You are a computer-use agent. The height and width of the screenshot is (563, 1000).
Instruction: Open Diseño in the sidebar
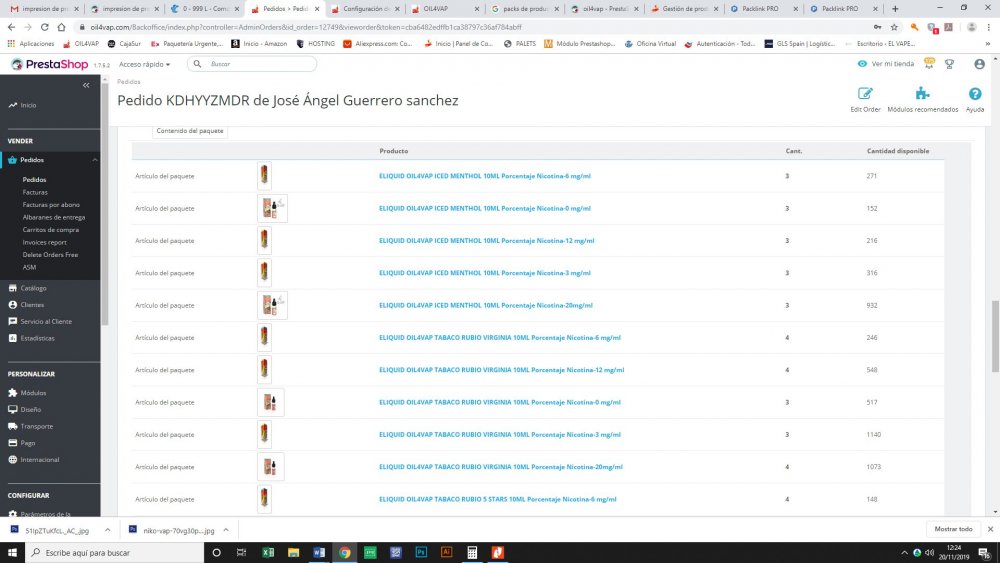(25, 409)
